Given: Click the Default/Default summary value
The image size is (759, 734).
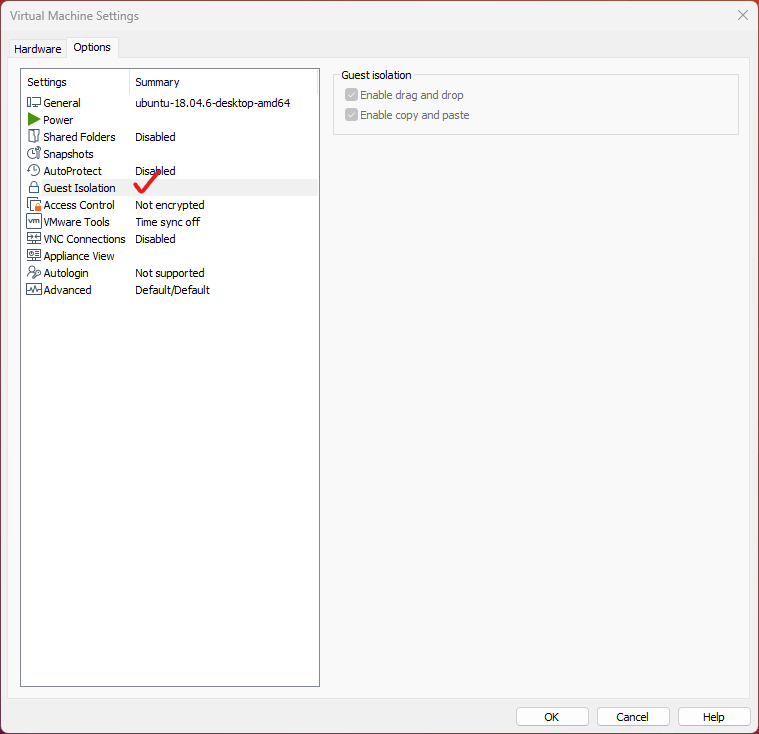Looking at the screenshot, I should [x=172, y=290].
